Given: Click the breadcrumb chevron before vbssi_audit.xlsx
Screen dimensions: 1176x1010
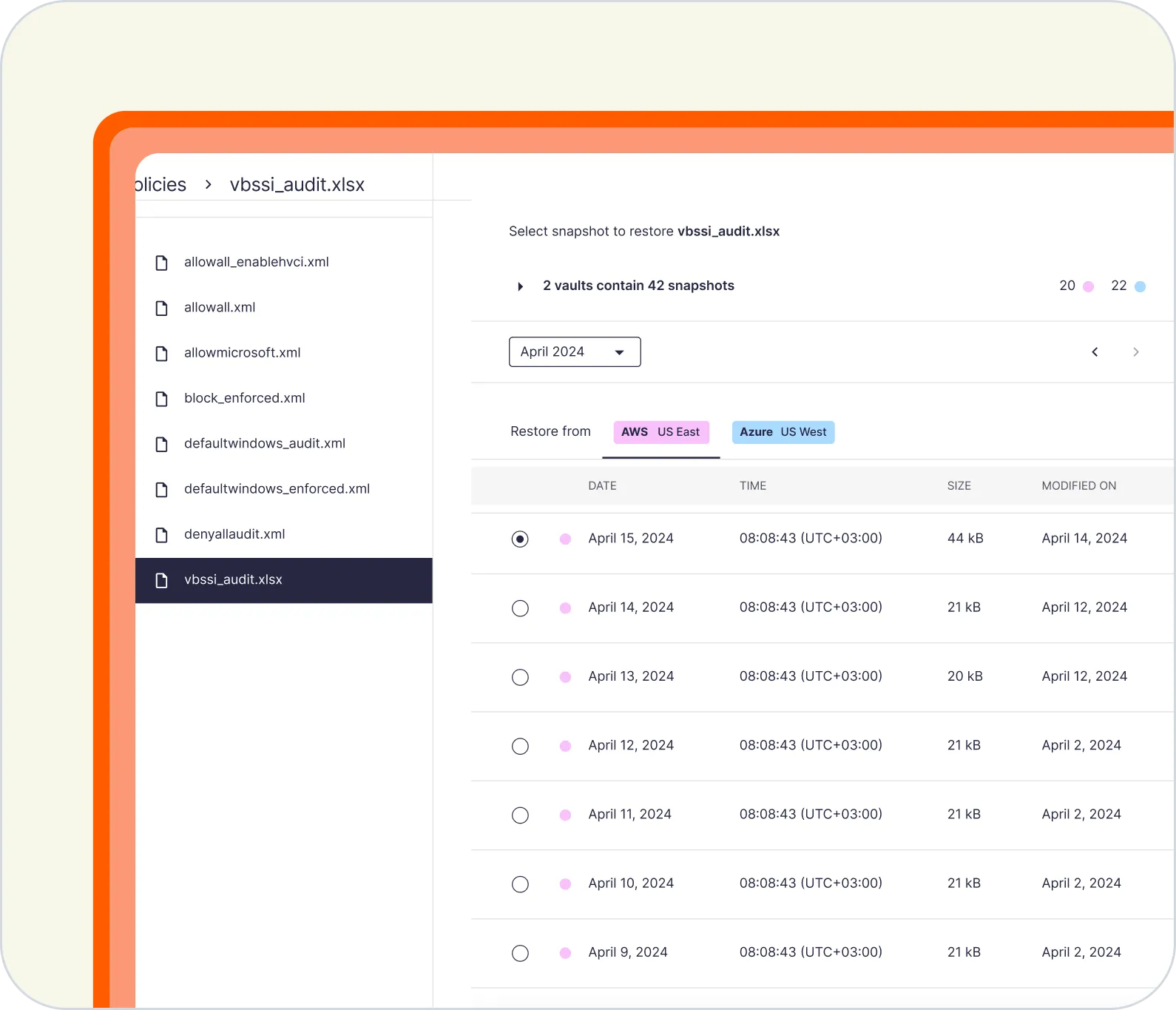Looking at the screenshot, I should pyautogui.click(x=209, y=184).
